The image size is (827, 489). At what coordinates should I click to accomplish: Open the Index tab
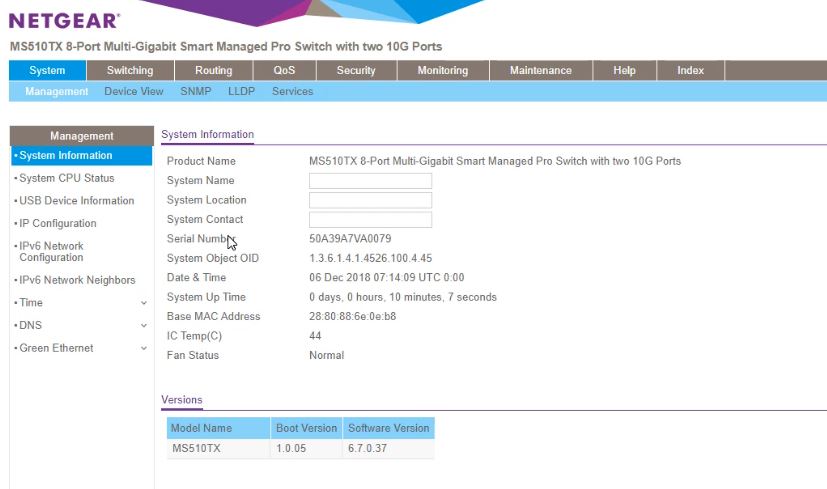pos(690,70)
